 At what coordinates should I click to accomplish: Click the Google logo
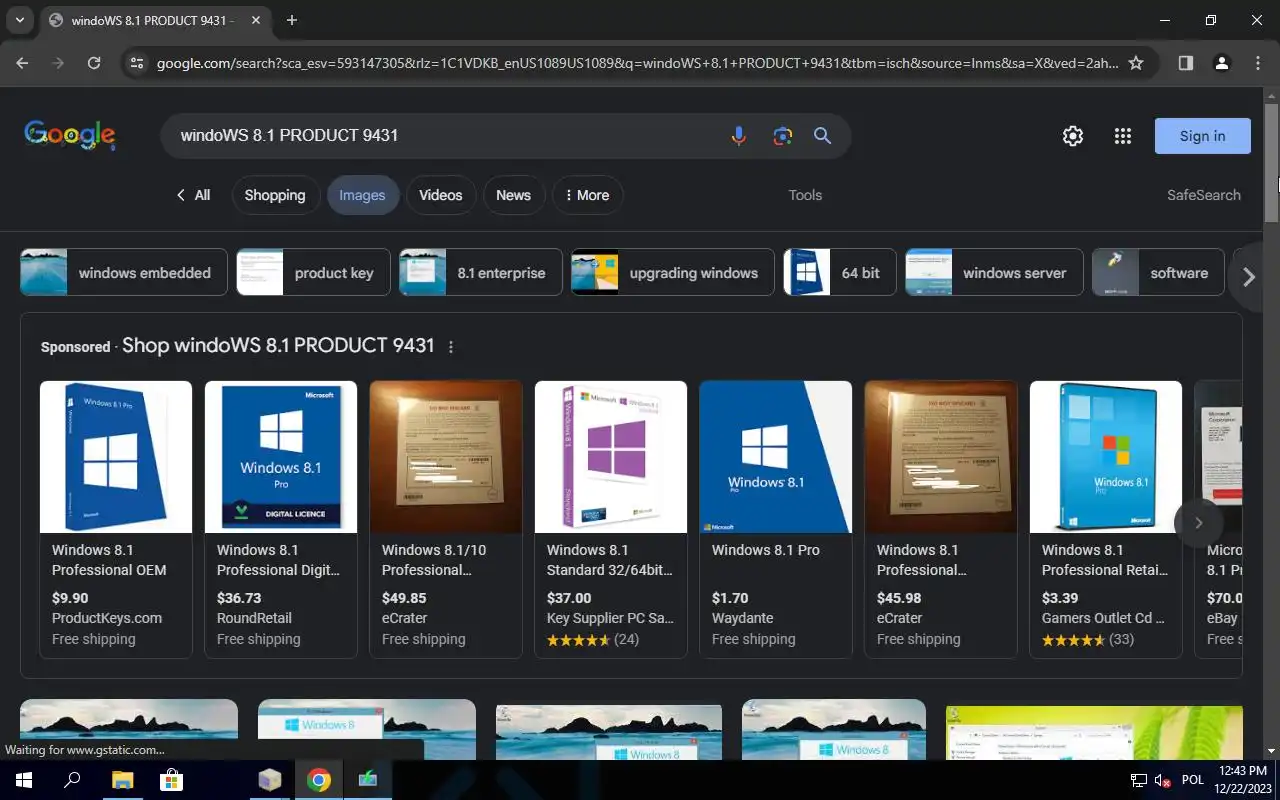[x=70, y=136]
